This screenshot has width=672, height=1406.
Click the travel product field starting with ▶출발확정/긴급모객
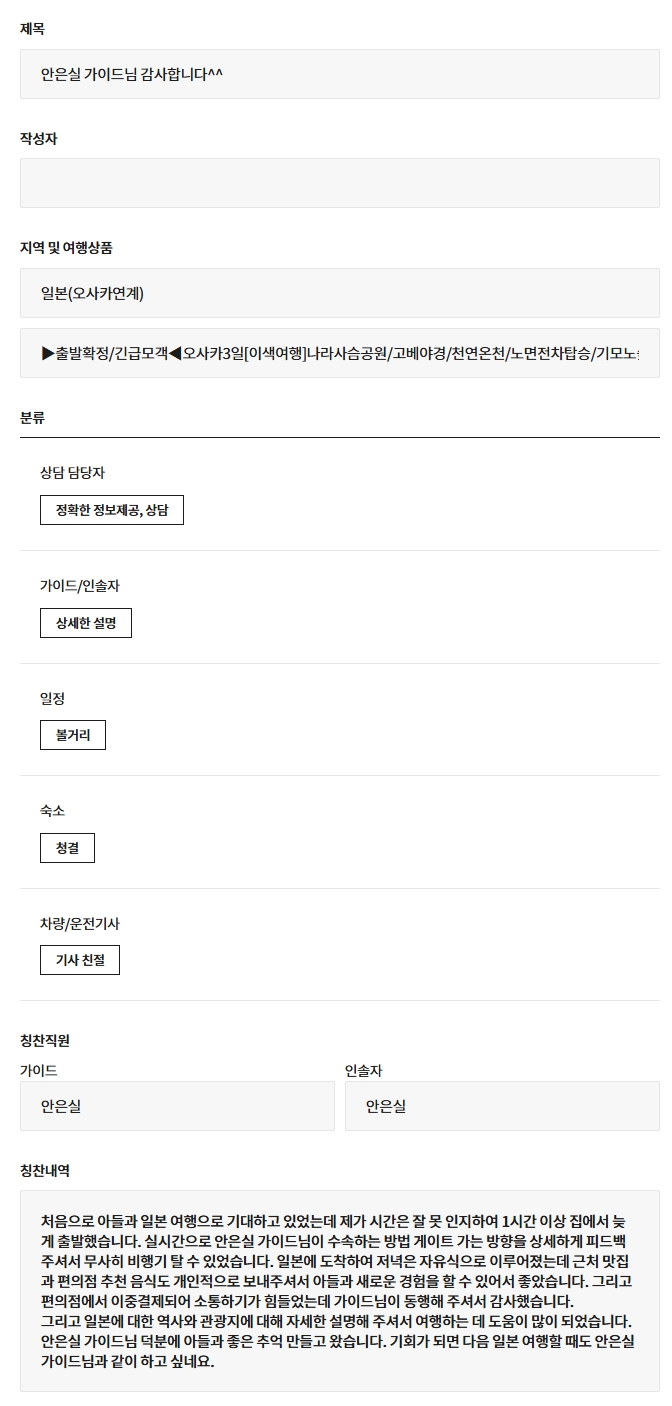coord(339,353)
